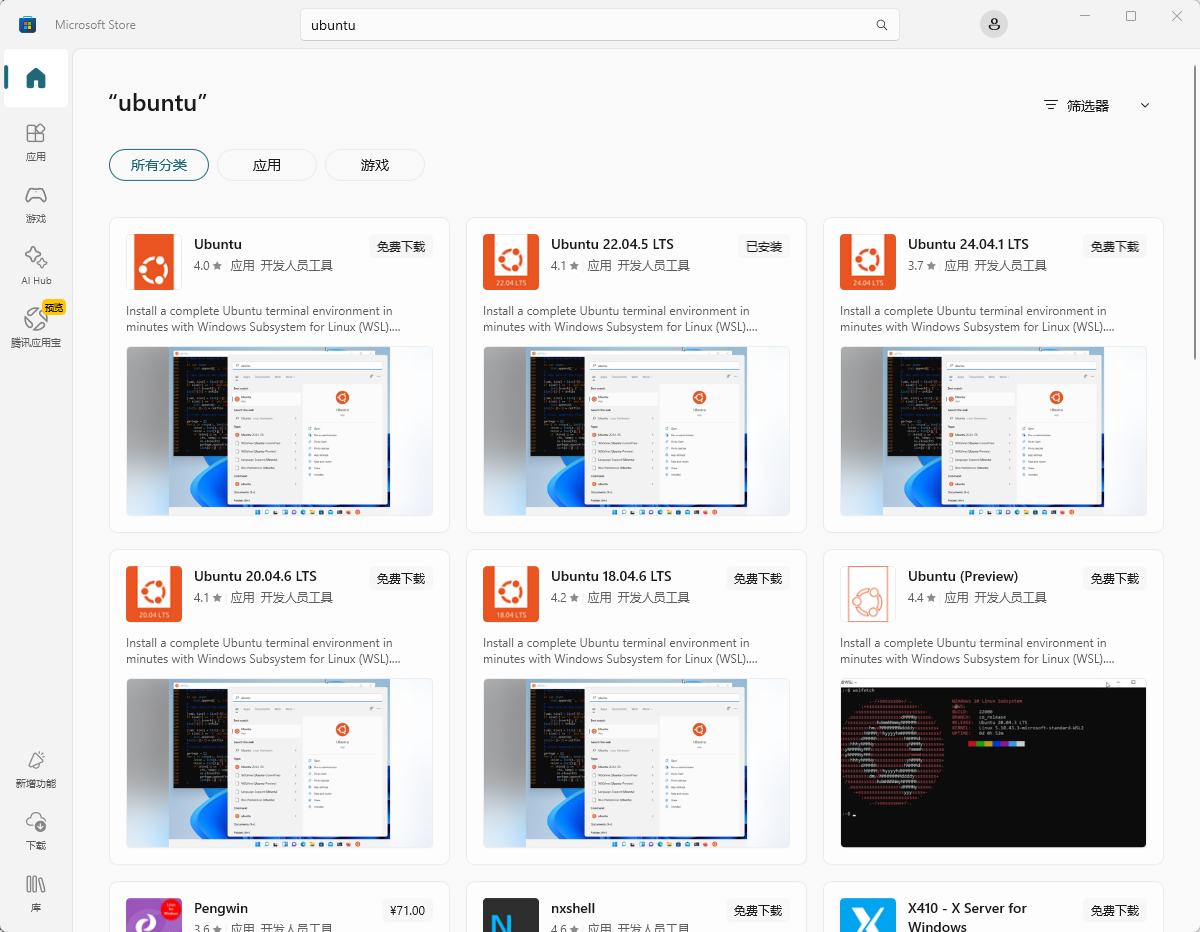The width and height of the screenshot is (1200, 932).
Task: Open 腾讯应用宝 in the sidebar
Action: point(36,328)
